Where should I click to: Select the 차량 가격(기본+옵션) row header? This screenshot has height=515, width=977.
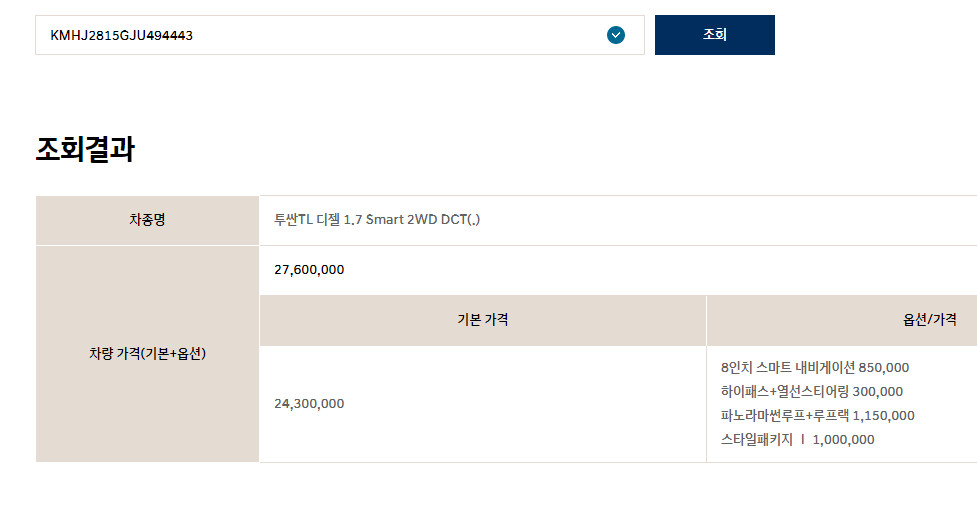(x=147, y=354)
